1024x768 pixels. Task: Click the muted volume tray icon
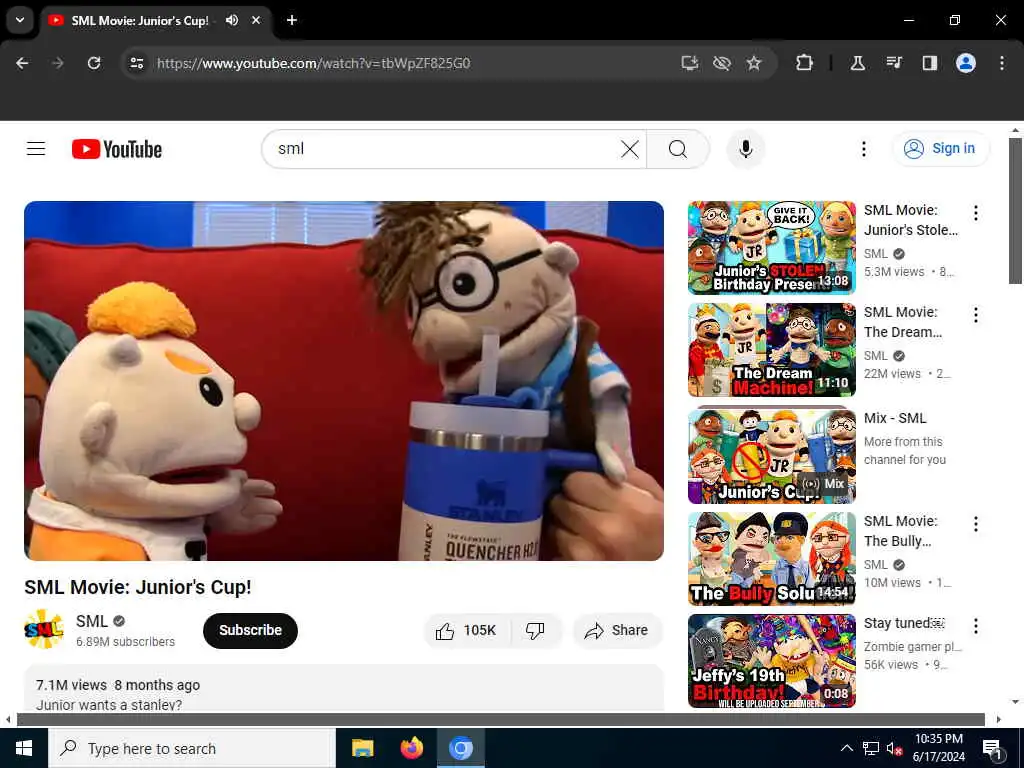[894, 748]
